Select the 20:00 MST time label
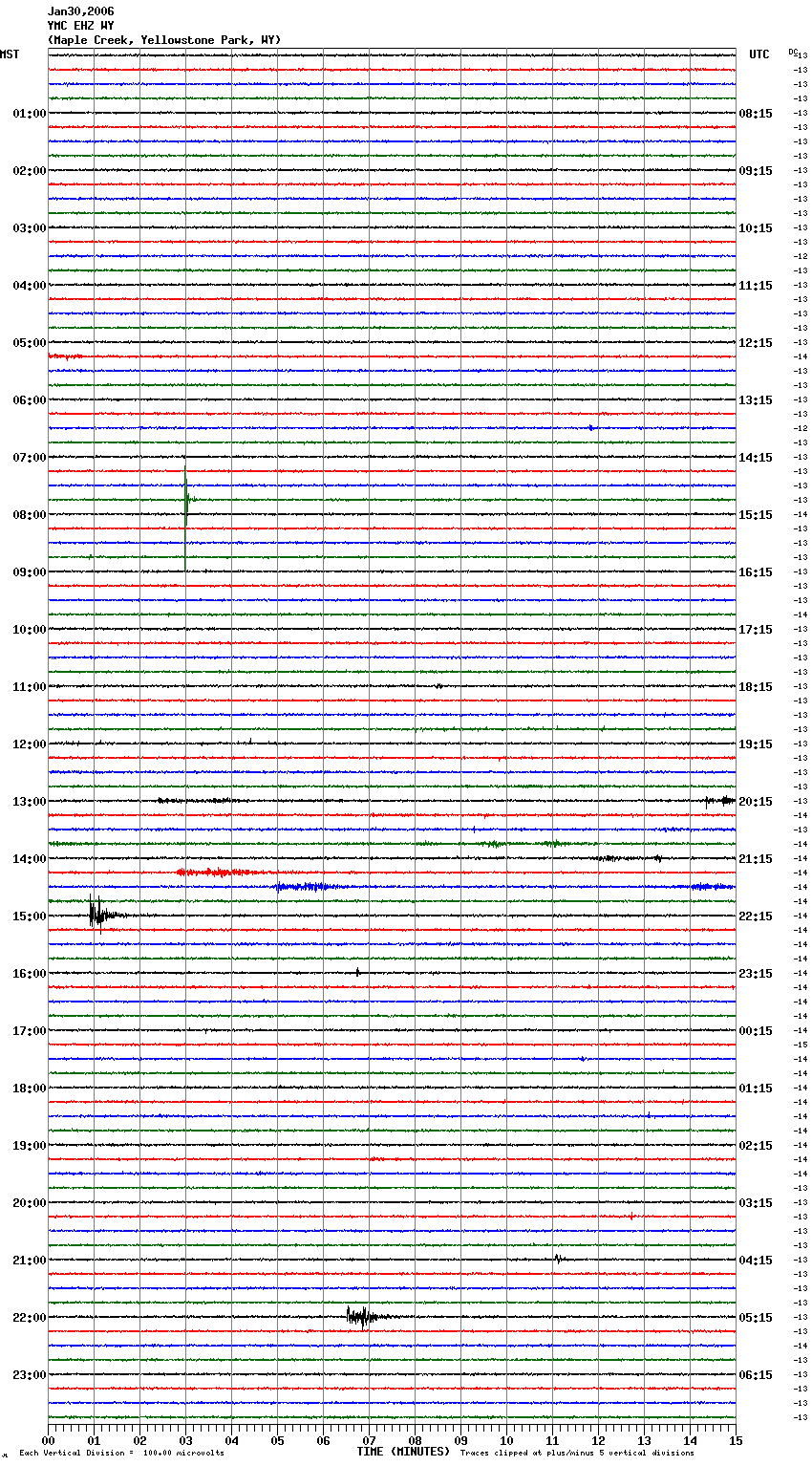The height and width of the screenshot is (1466, 812). click(x=30, y=1203)
